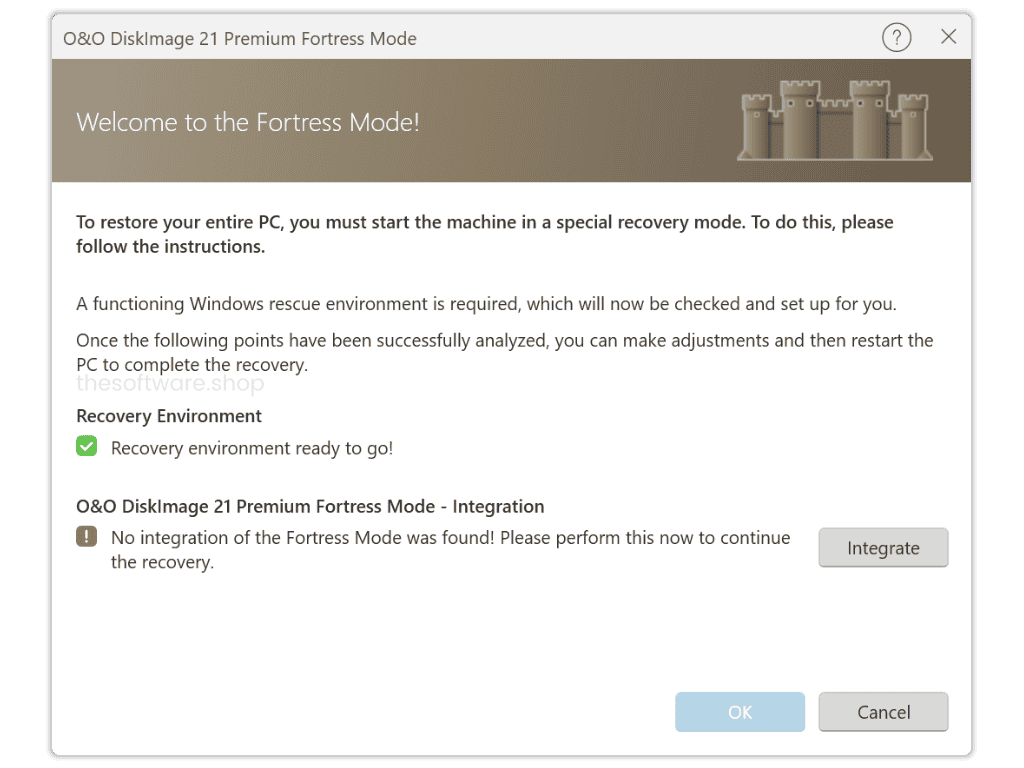Confirm with the OK button
Viewport: 1024px width, 768px height.
click(740, 712)
